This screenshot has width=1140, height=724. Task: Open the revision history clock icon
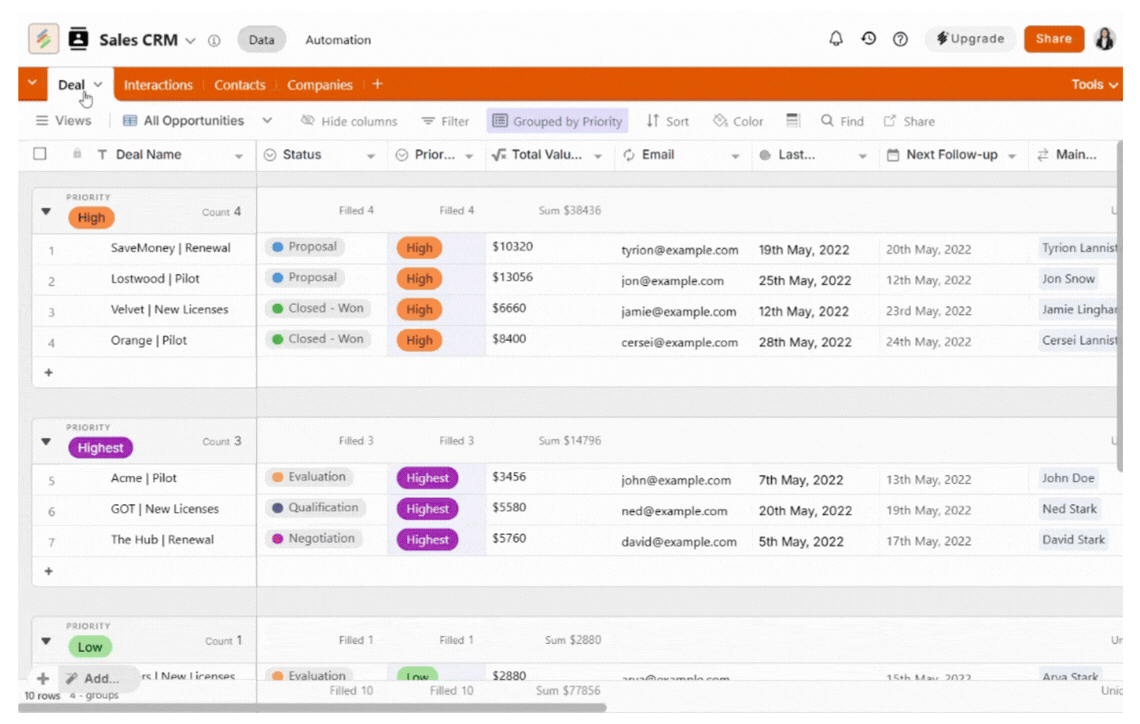click(868, 39)
